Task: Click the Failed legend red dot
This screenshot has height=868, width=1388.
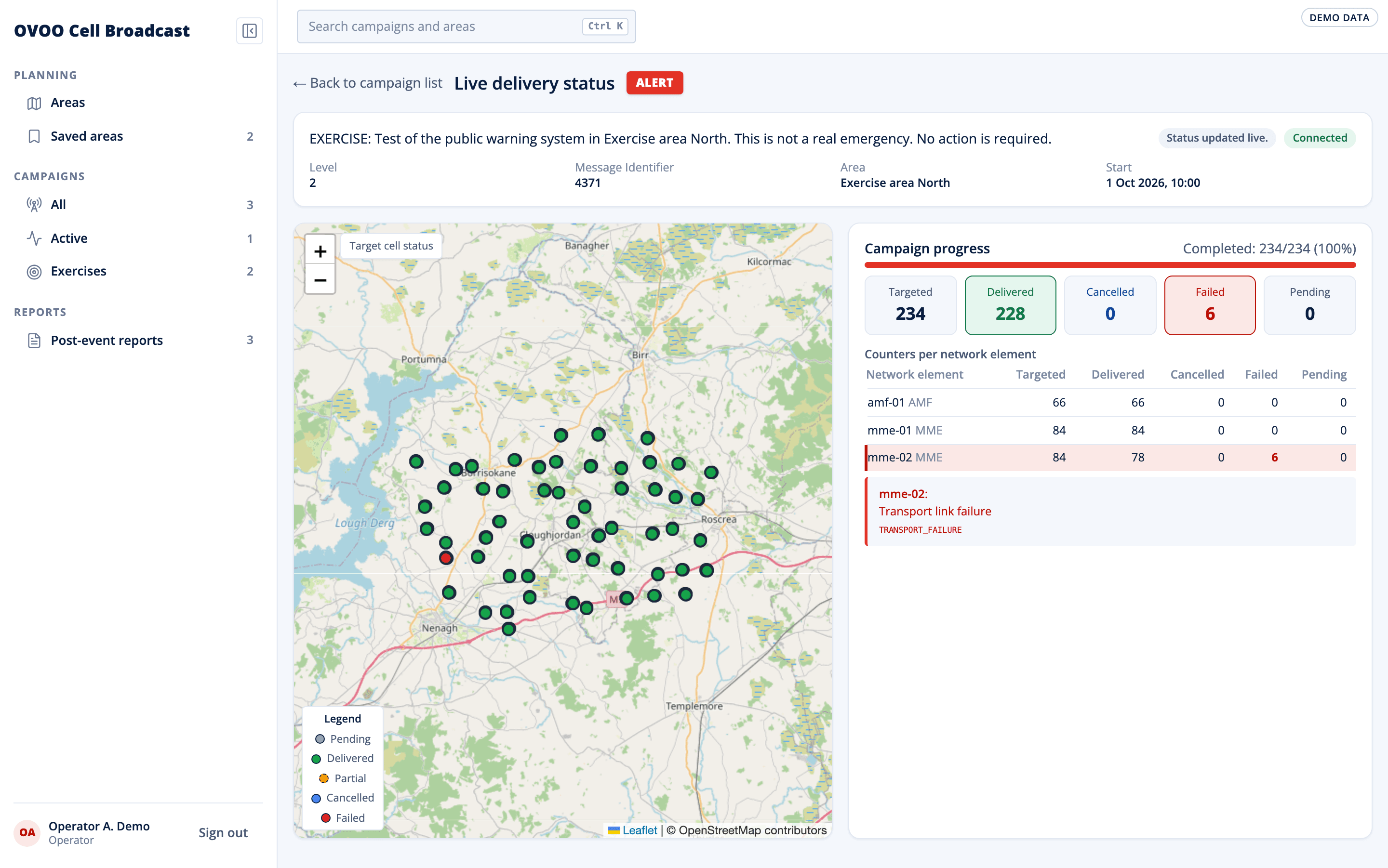Action: point(326,818)
